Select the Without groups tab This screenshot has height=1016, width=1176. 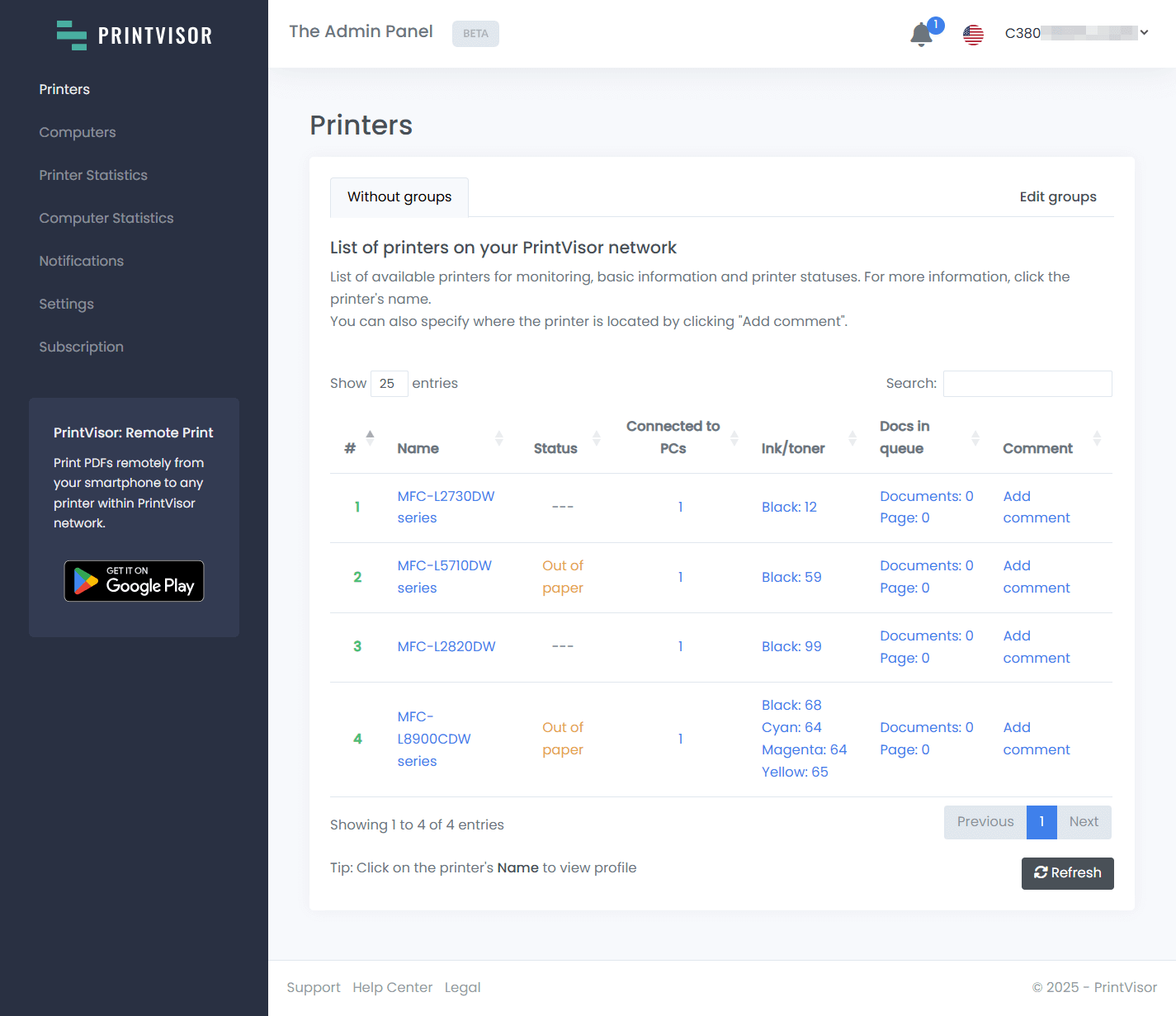click(x=399, y=197)
